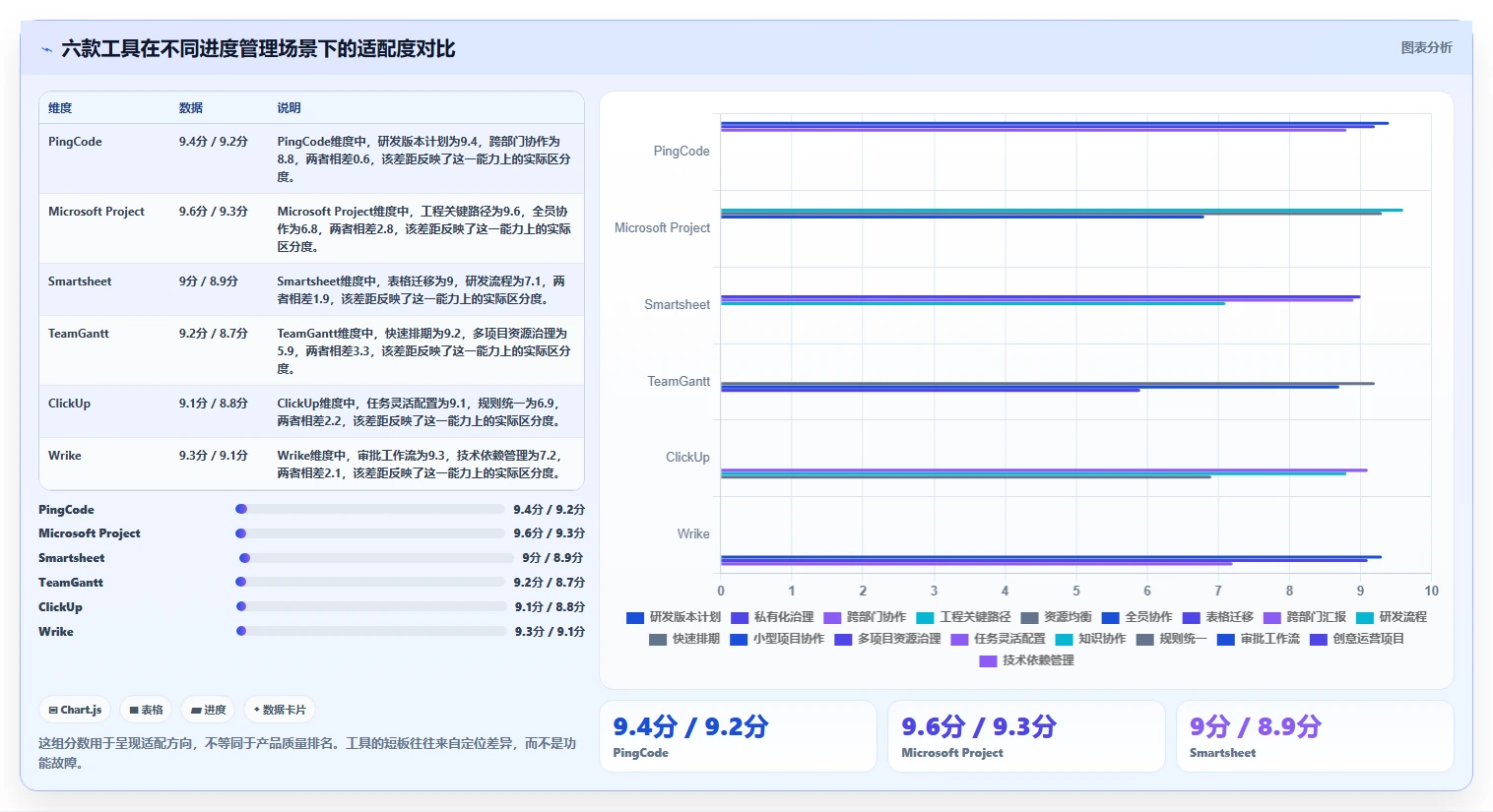Click the table cell 9.2分 / 8.7分
The width and height of the screenshot is (1493, 812).
click(214, 334)
